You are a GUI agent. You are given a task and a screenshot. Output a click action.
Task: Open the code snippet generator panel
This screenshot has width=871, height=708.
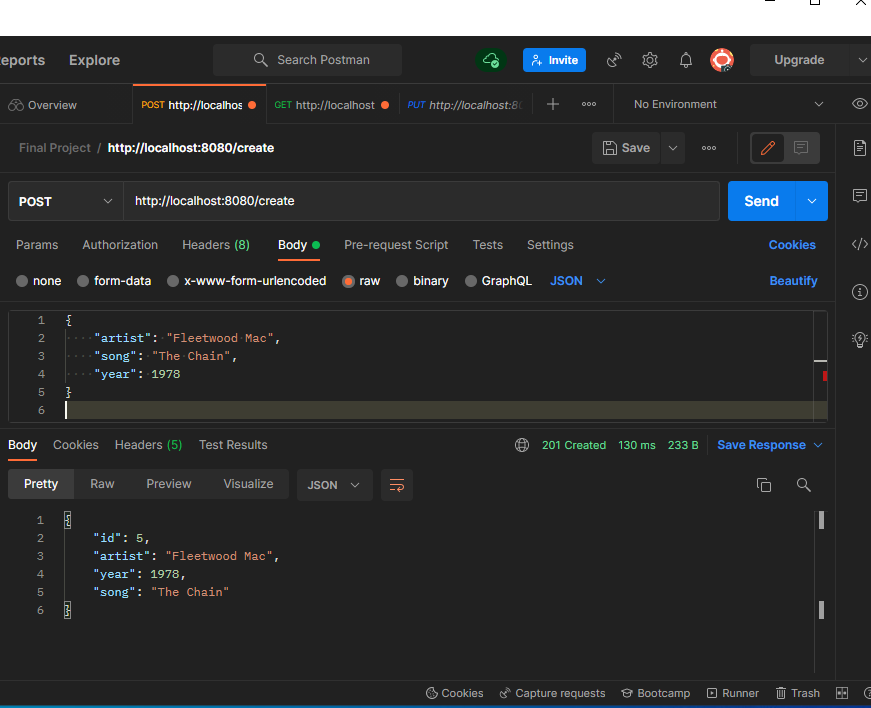coord(859,243)
